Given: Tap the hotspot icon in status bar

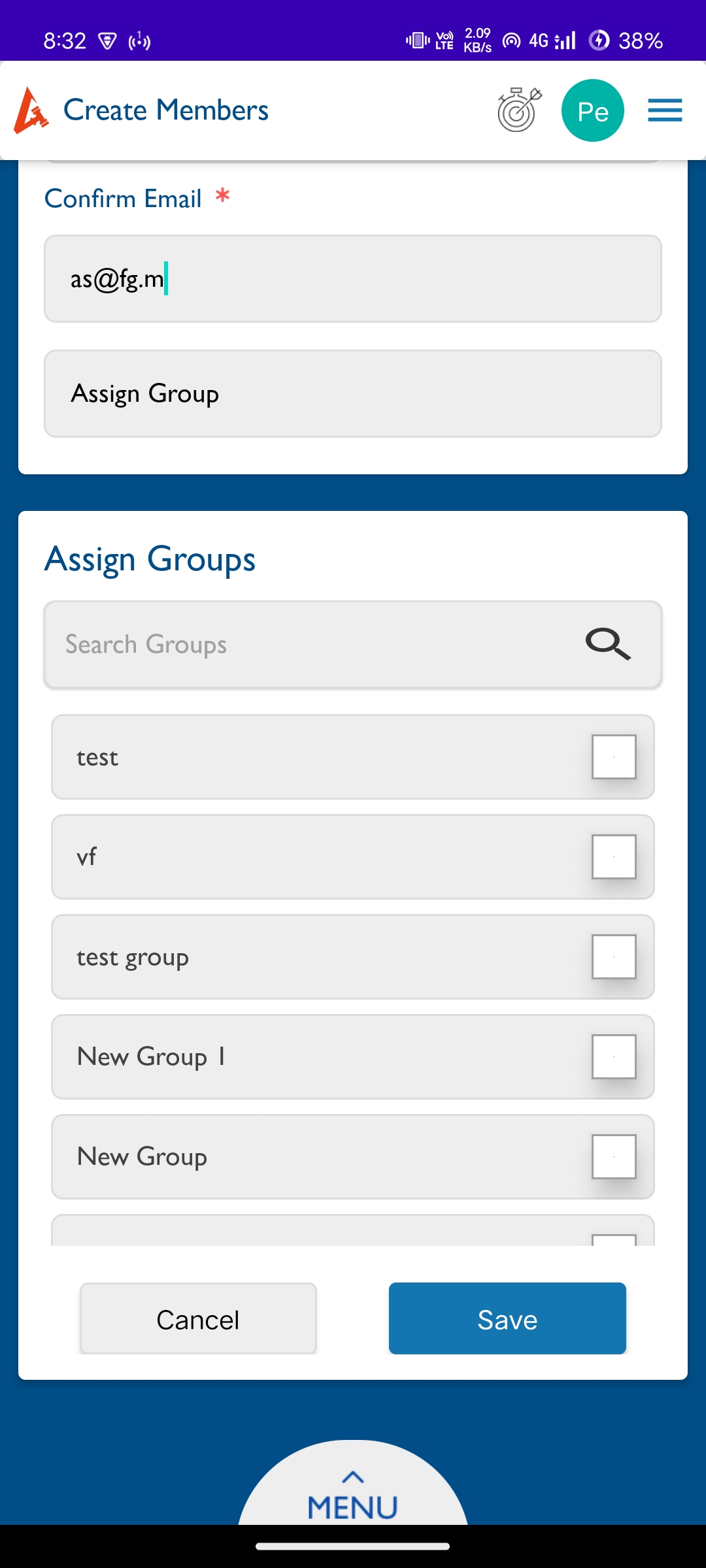Looking at the screenshot, I should tap(511, 41).
